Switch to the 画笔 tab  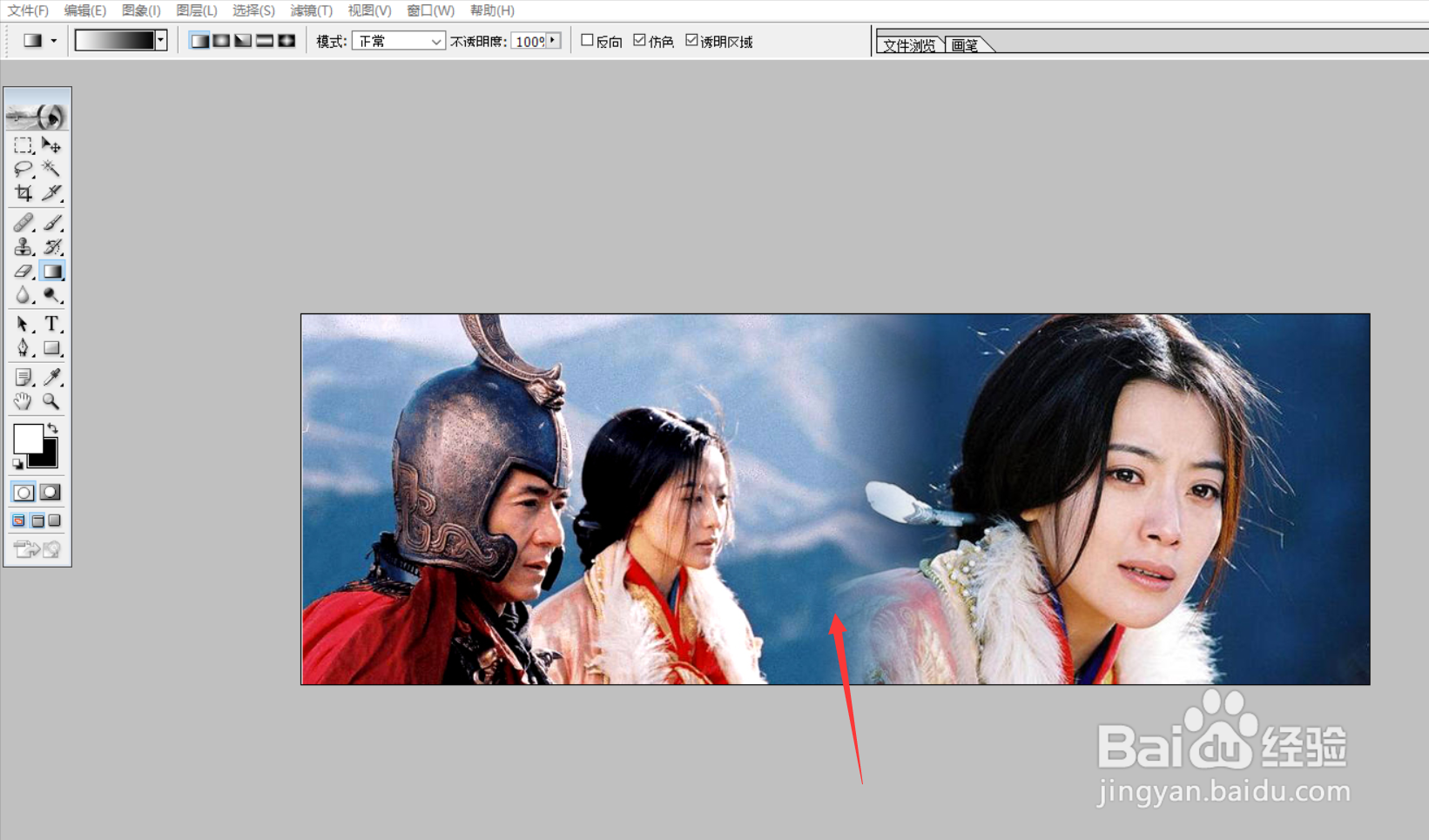coord(965,45)
